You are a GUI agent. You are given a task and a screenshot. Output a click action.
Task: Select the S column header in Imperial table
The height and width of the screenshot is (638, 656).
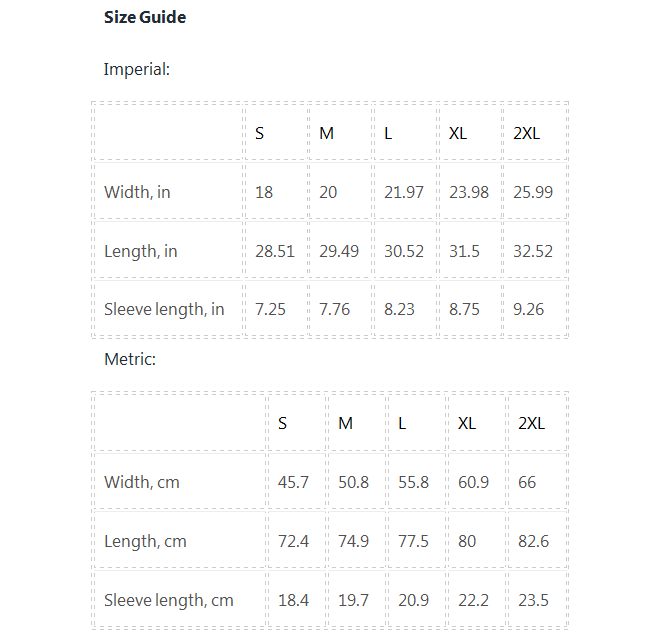tap(260, 133)
